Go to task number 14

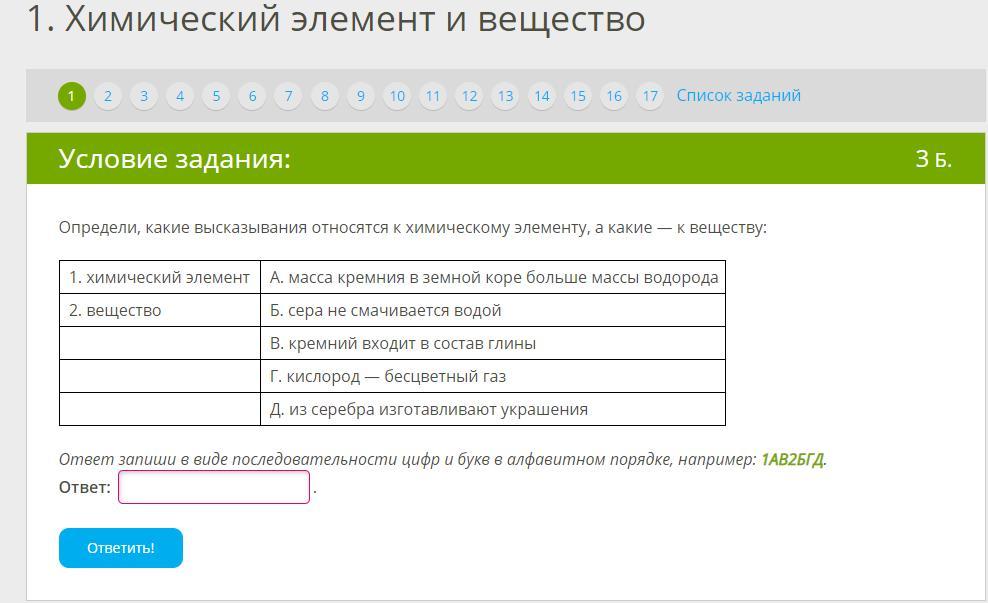[542, 96]
